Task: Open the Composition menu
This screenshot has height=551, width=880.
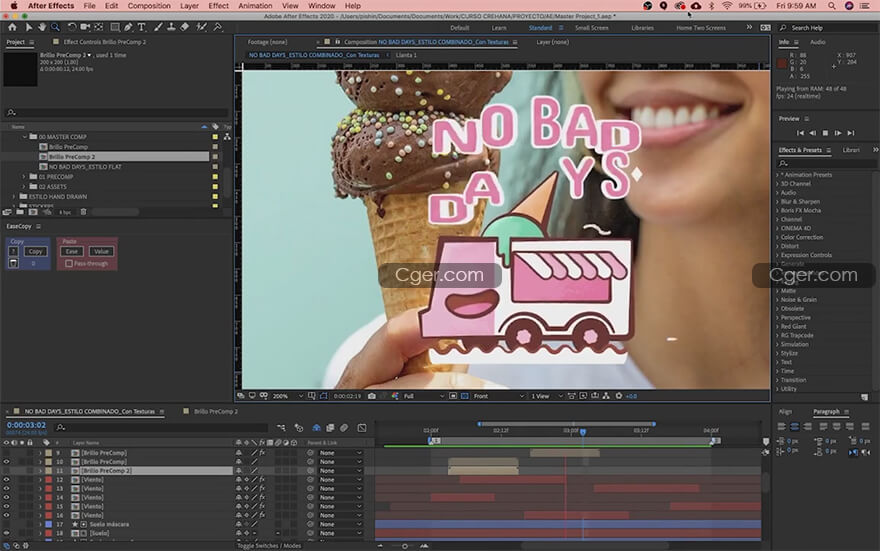Action: (149, 6)
